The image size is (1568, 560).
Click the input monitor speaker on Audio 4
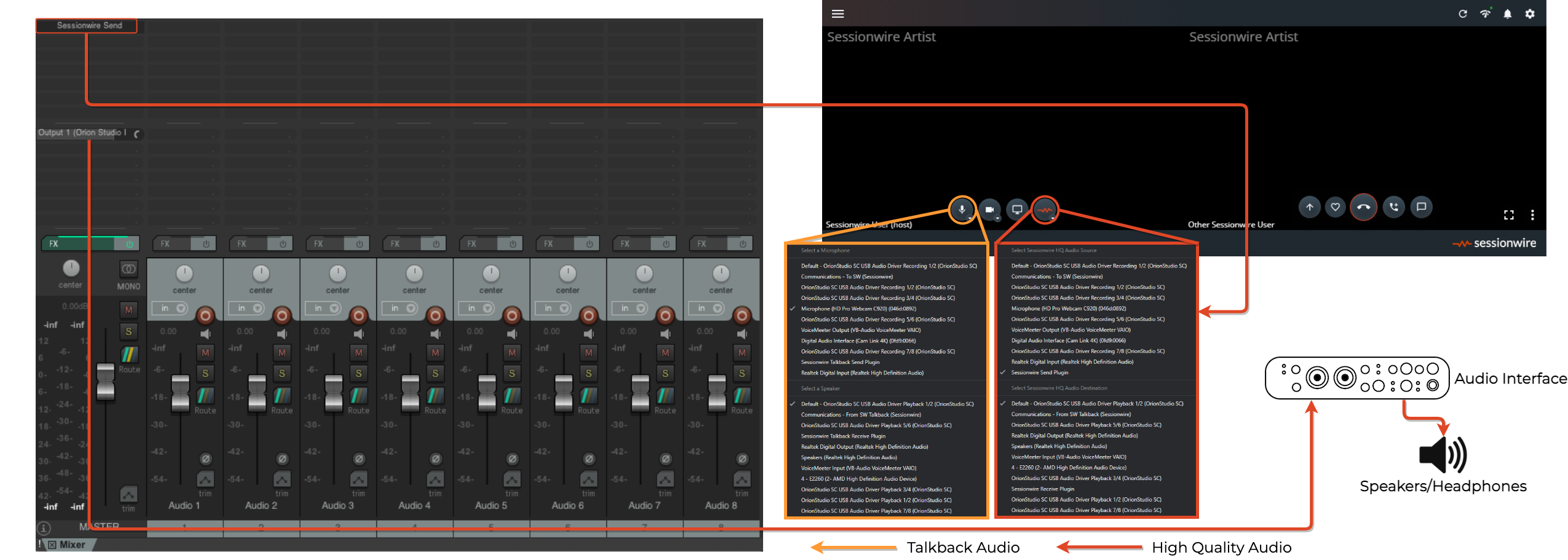click(x=435, y=334)
